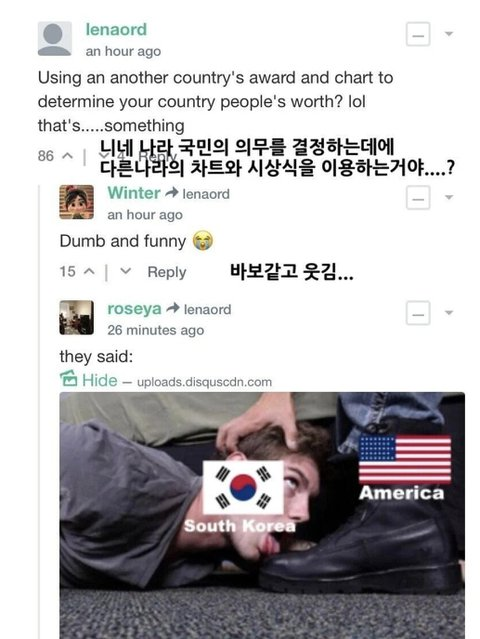Screen dimensions: 480x639
Task: Collapse roseya's reply using minus box
Action: 418,313
